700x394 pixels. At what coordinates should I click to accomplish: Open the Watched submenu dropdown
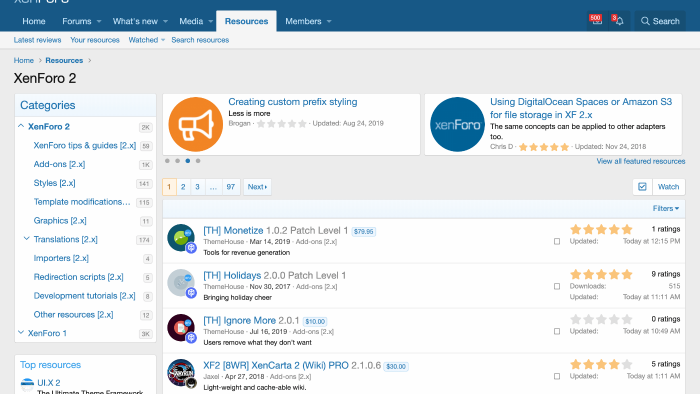[163, 40]
